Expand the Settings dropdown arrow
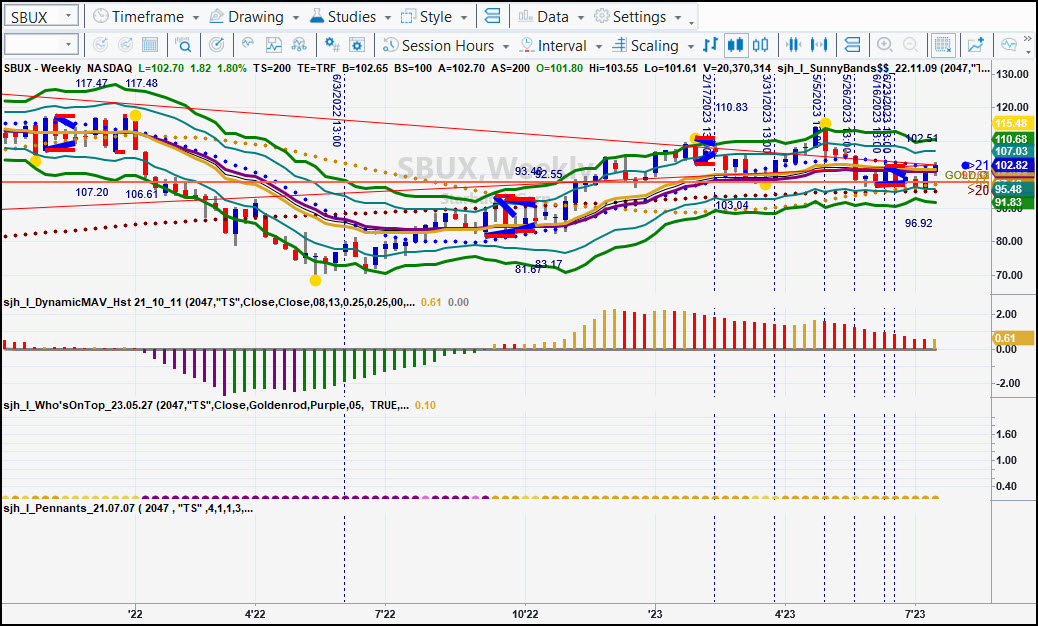The image size is (1038, 626). [x=678, y=17]
